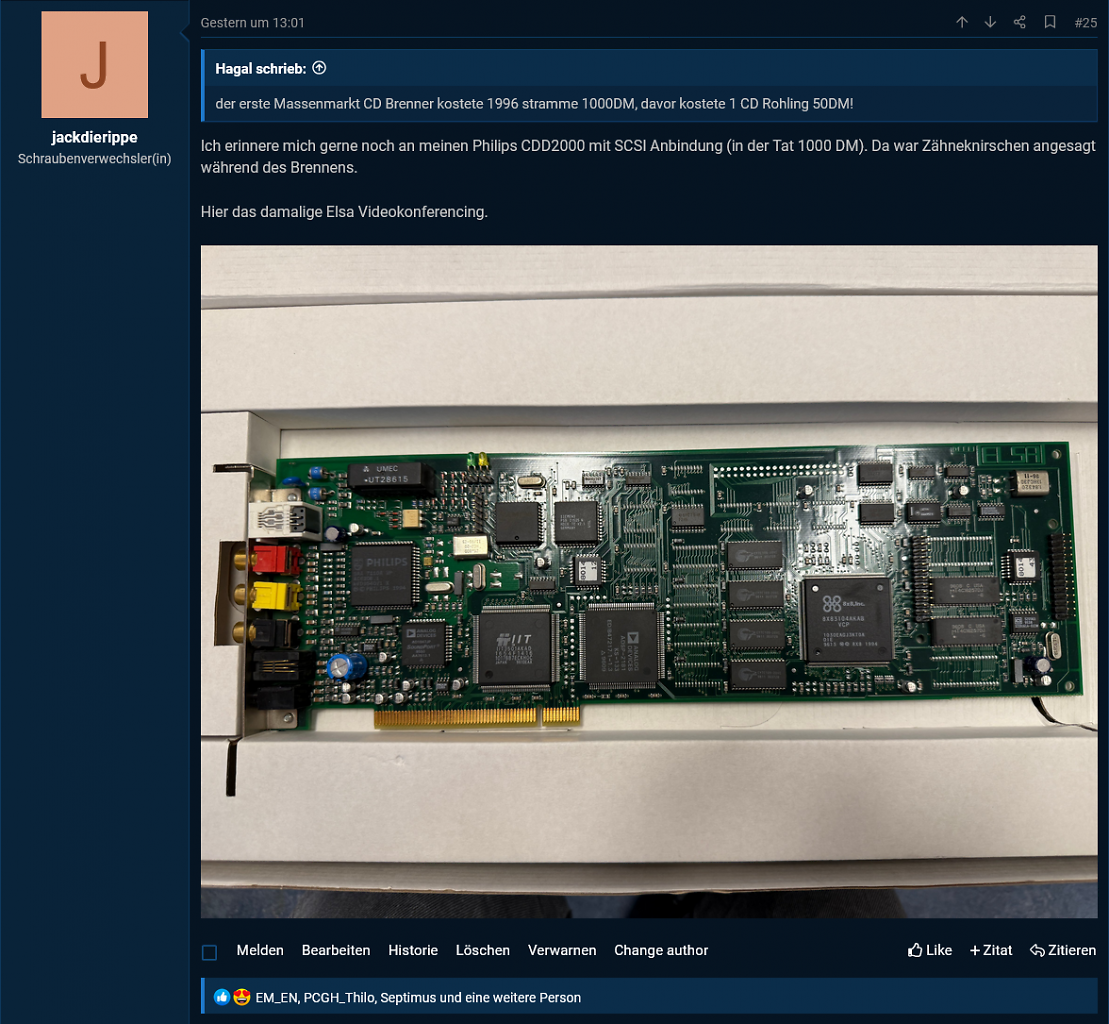This screenshot has width=1109, height=1024.
Task: Report post using Melden
Action: [x=260, y=950]
